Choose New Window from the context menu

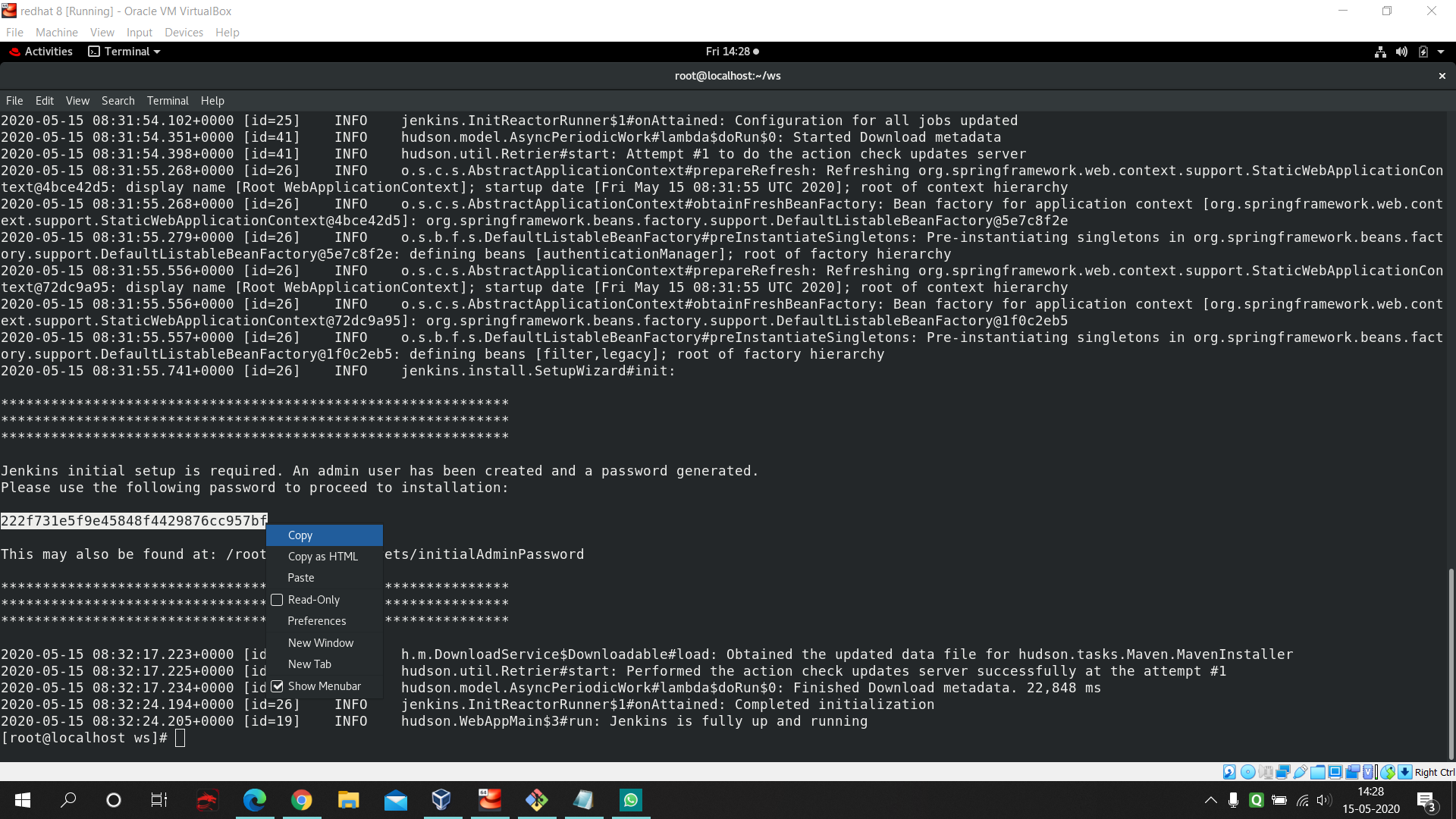click(325, 643)
